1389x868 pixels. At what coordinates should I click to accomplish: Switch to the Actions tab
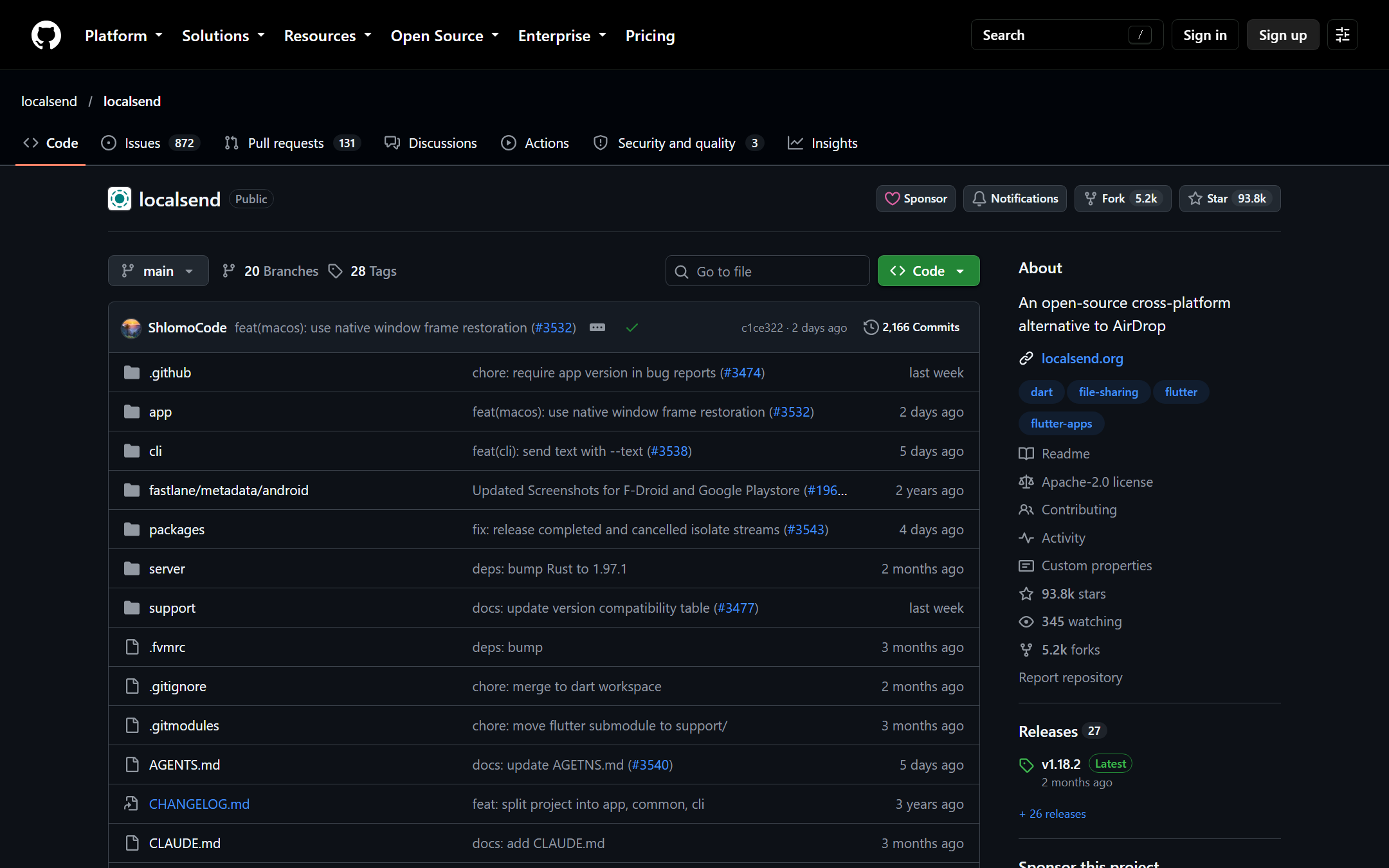pyautogui.click(x=535, y=143)
